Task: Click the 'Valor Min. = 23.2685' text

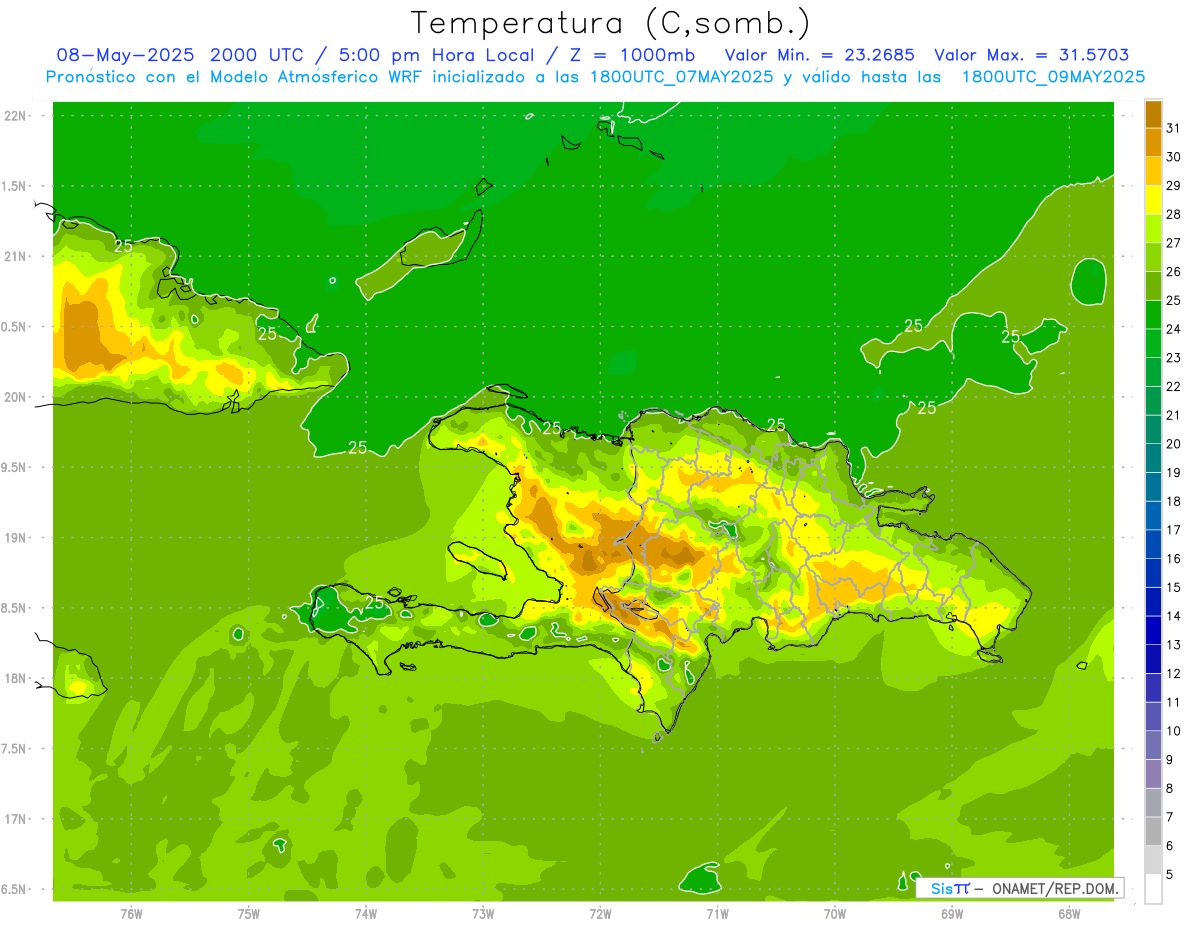Action: click(x=819, y=55)
